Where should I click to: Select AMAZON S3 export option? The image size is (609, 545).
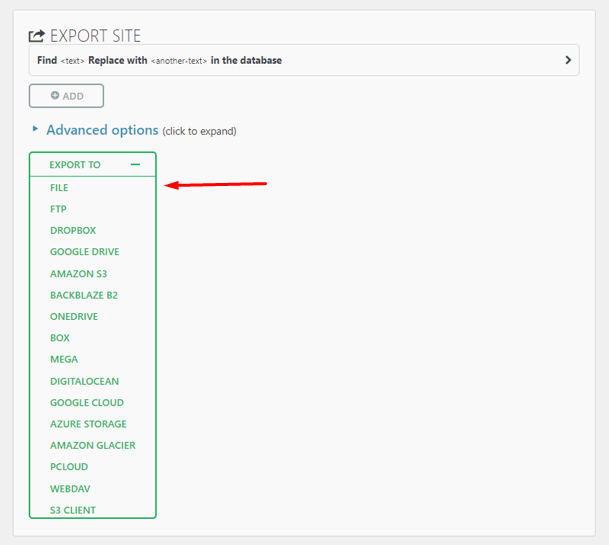(x=78, y=274)
